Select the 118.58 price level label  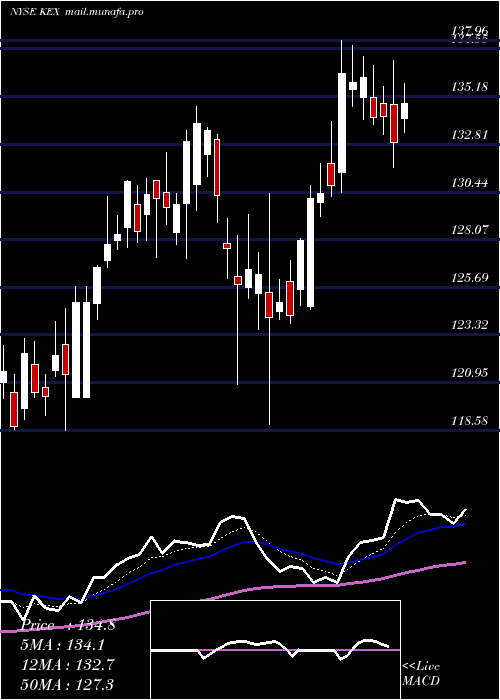(x=469, y=420)
